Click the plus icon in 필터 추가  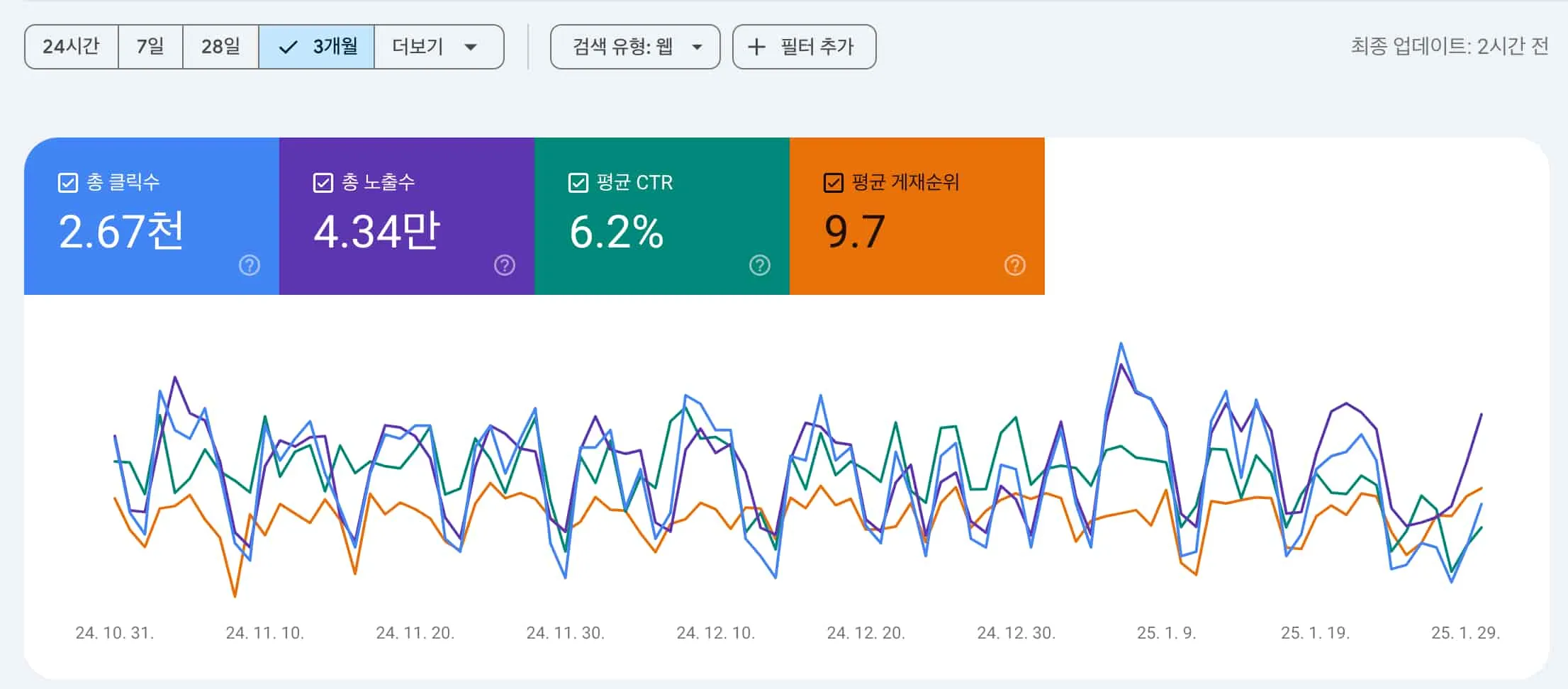pos(756,47)
